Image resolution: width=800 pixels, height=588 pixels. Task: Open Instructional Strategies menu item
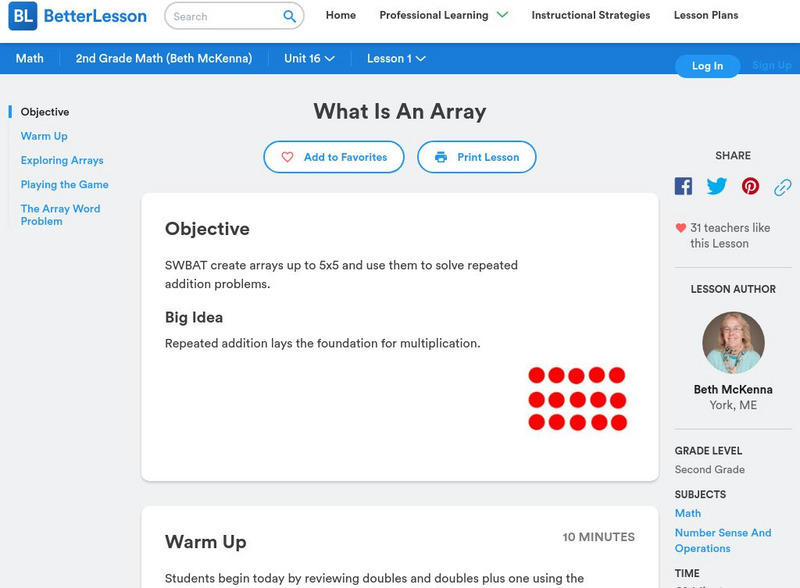[590, 15]
